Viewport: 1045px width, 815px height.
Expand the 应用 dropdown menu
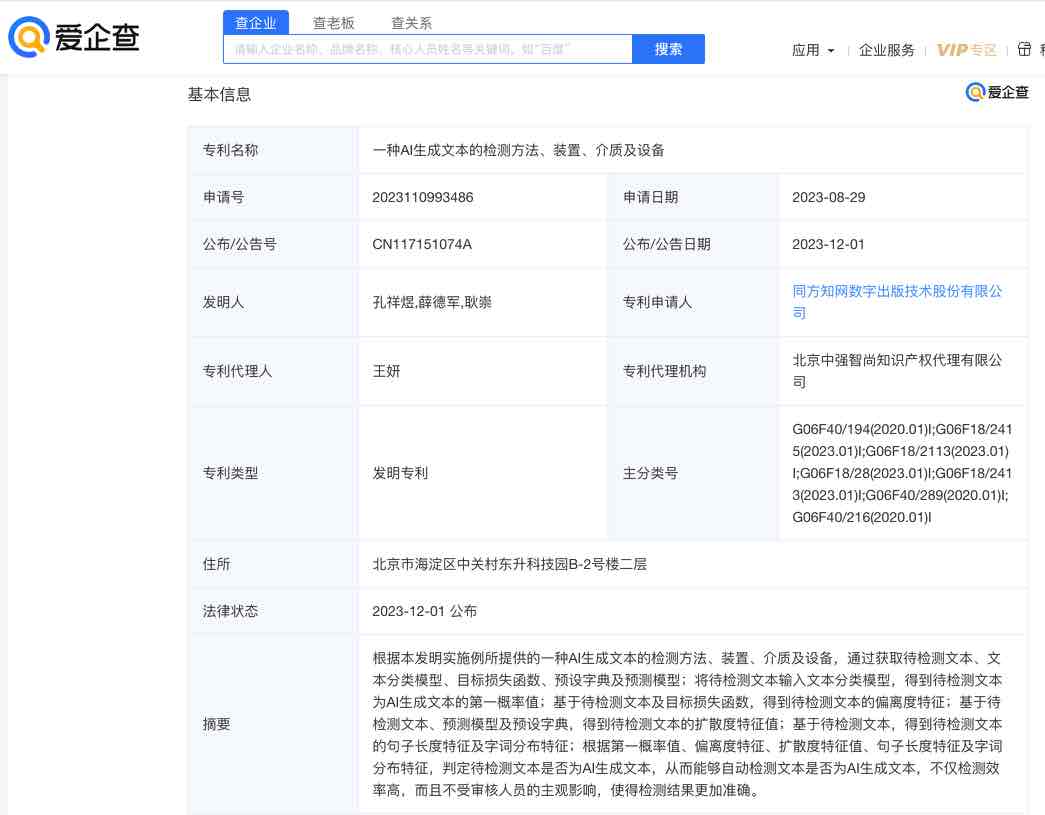coord(812,50)
